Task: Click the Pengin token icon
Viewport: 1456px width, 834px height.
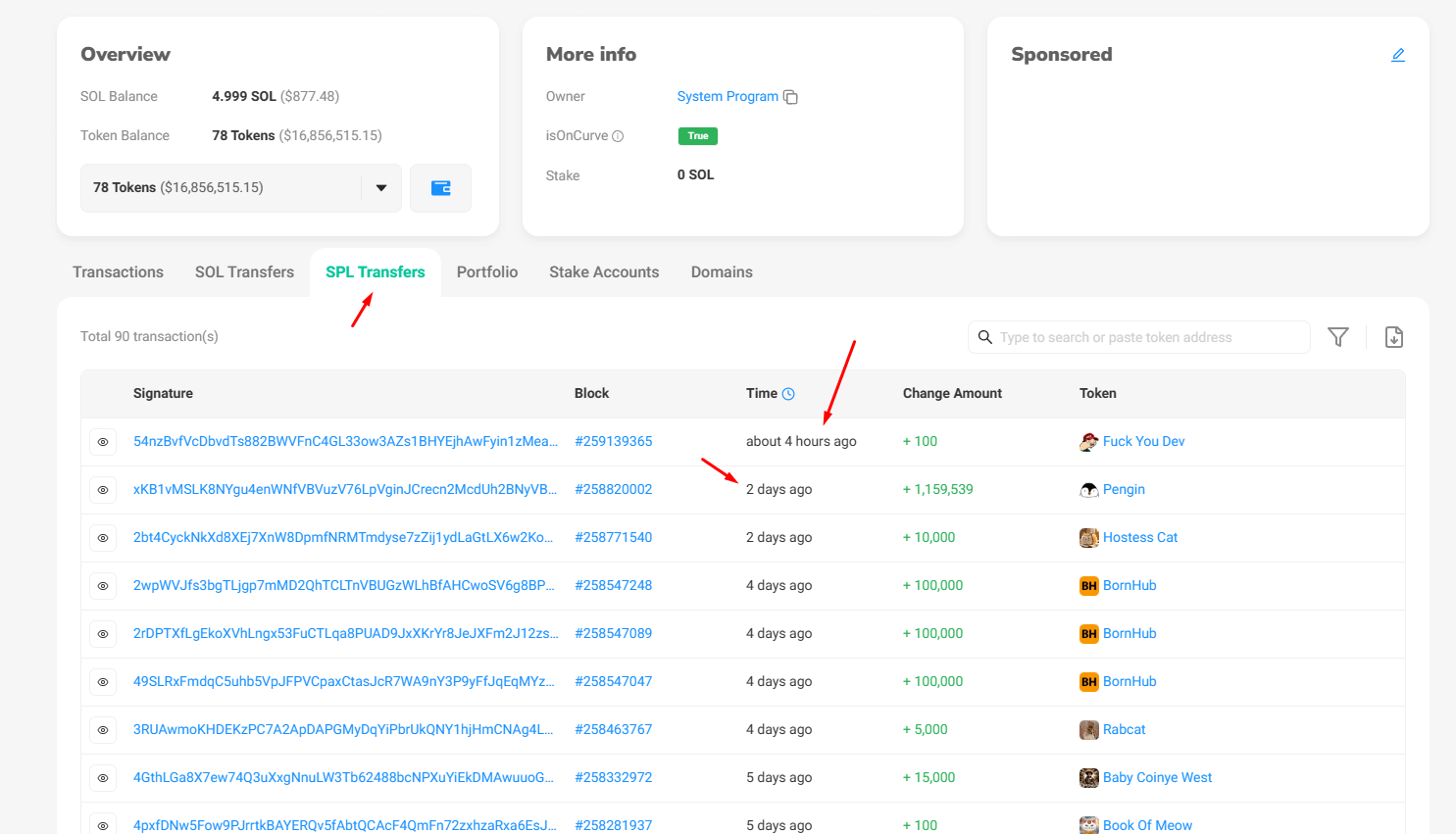Action: click(x=1088, y=490)
